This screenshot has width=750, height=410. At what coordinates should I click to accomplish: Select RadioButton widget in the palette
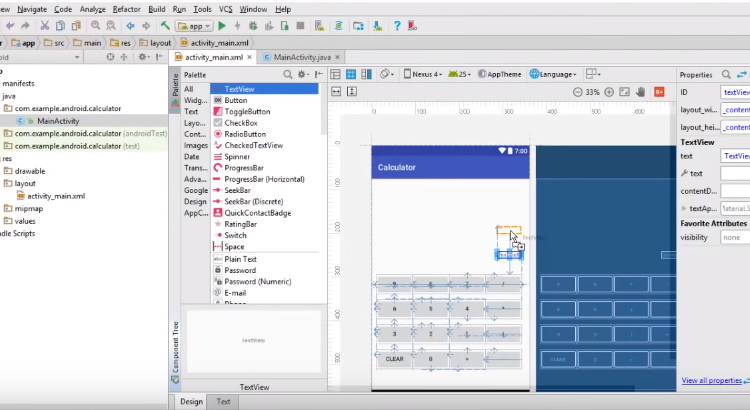(x=245, y=133)
